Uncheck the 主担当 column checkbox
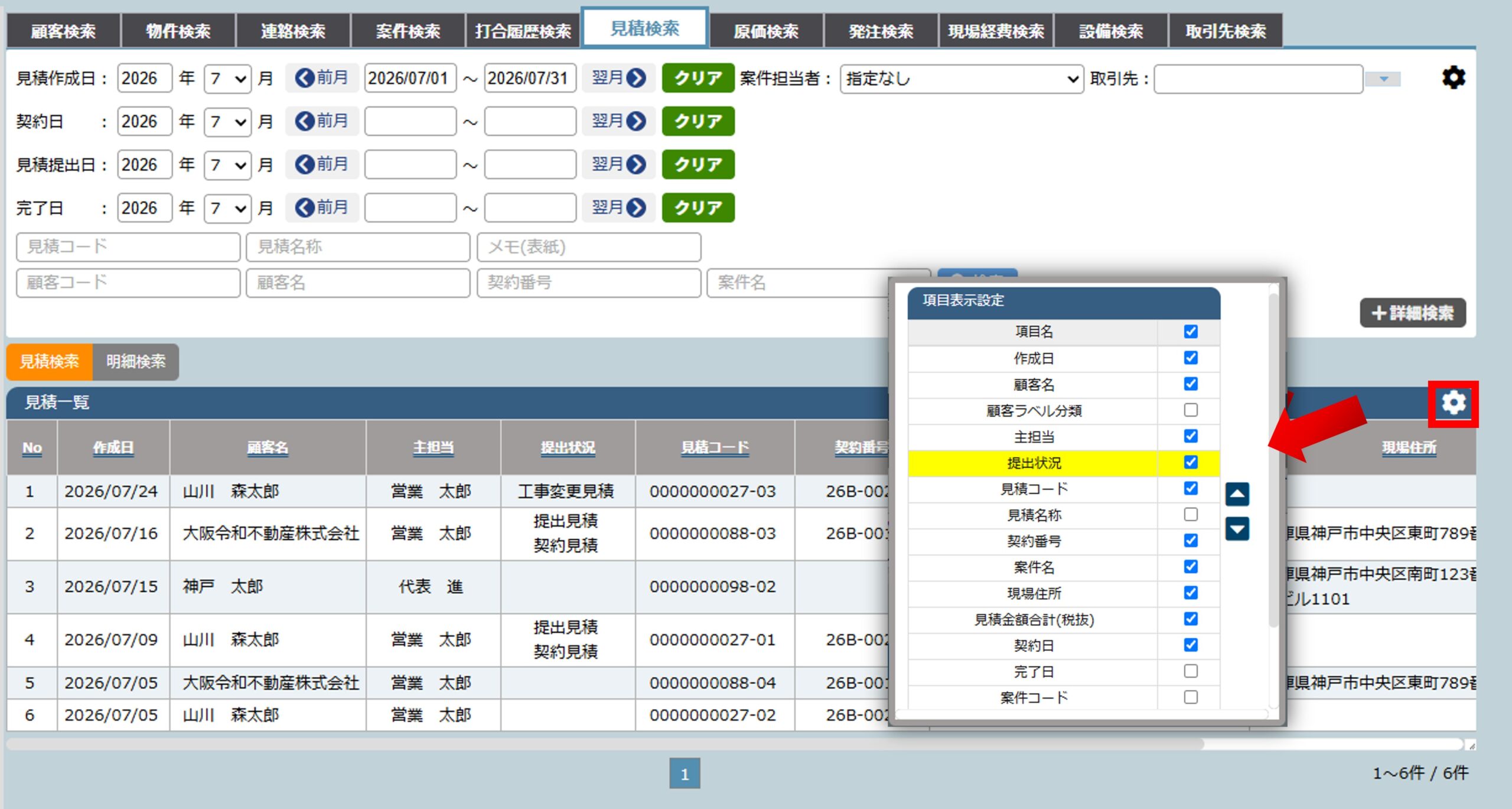 pyautogui.click(x=1191, y=436)
